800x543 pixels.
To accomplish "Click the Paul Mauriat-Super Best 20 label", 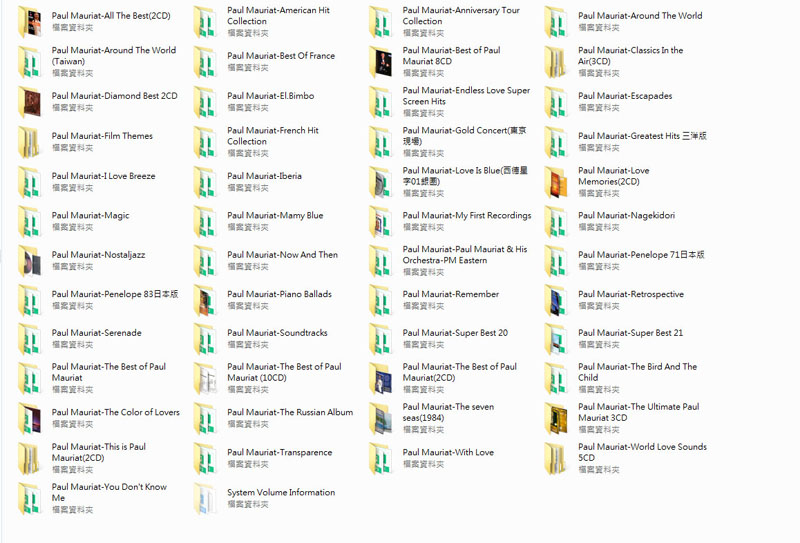I will point(455,333).
